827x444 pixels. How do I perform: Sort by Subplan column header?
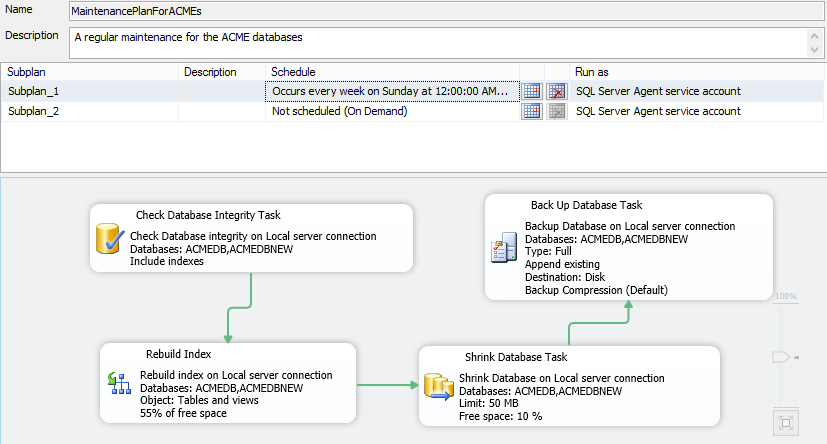point(90,72)
